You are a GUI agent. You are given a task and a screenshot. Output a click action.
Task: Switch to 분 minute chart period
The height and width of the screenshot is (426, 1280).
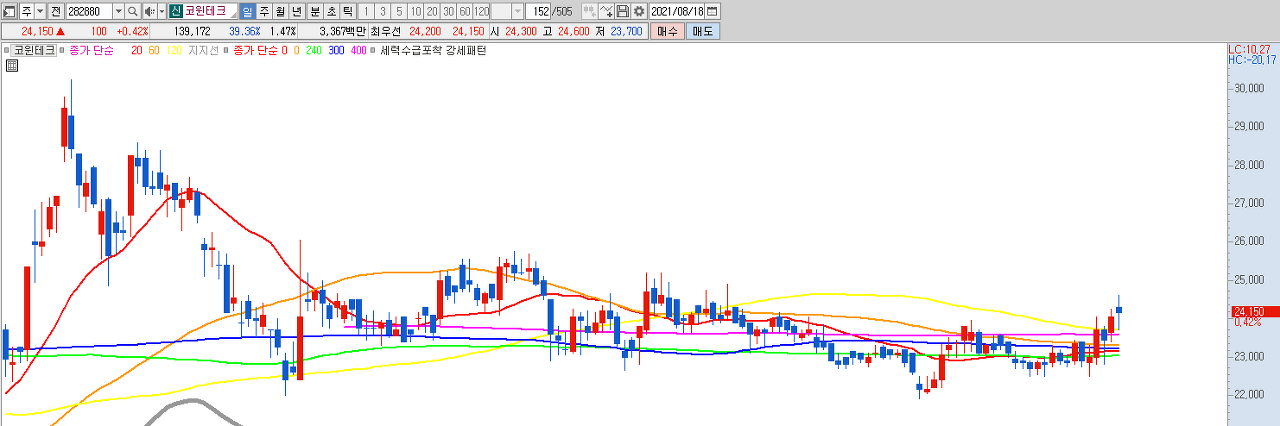click(315, 11)
